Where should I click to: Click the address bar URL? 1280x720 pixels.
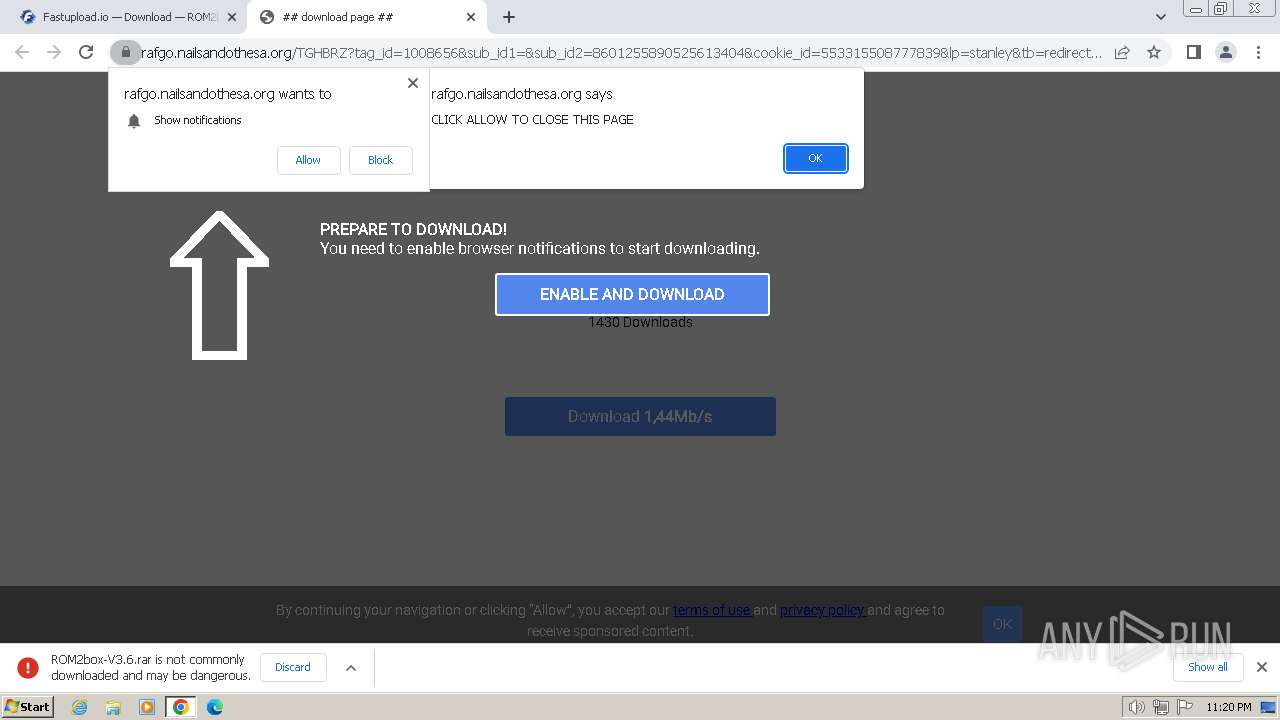tap(620, 53)
